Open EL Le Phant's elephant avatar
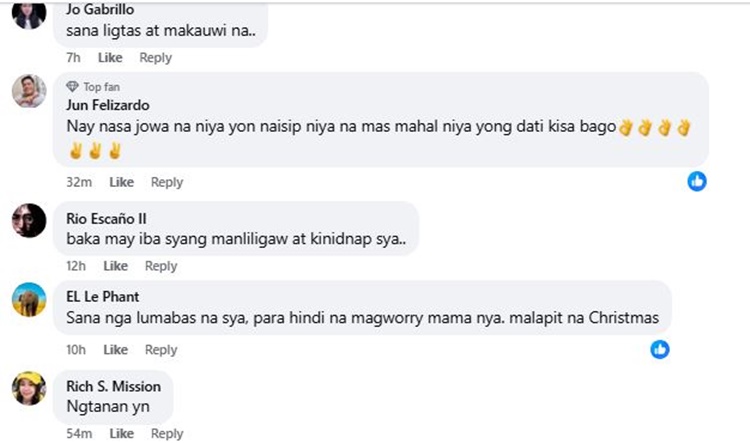 [x=29, y=300]
